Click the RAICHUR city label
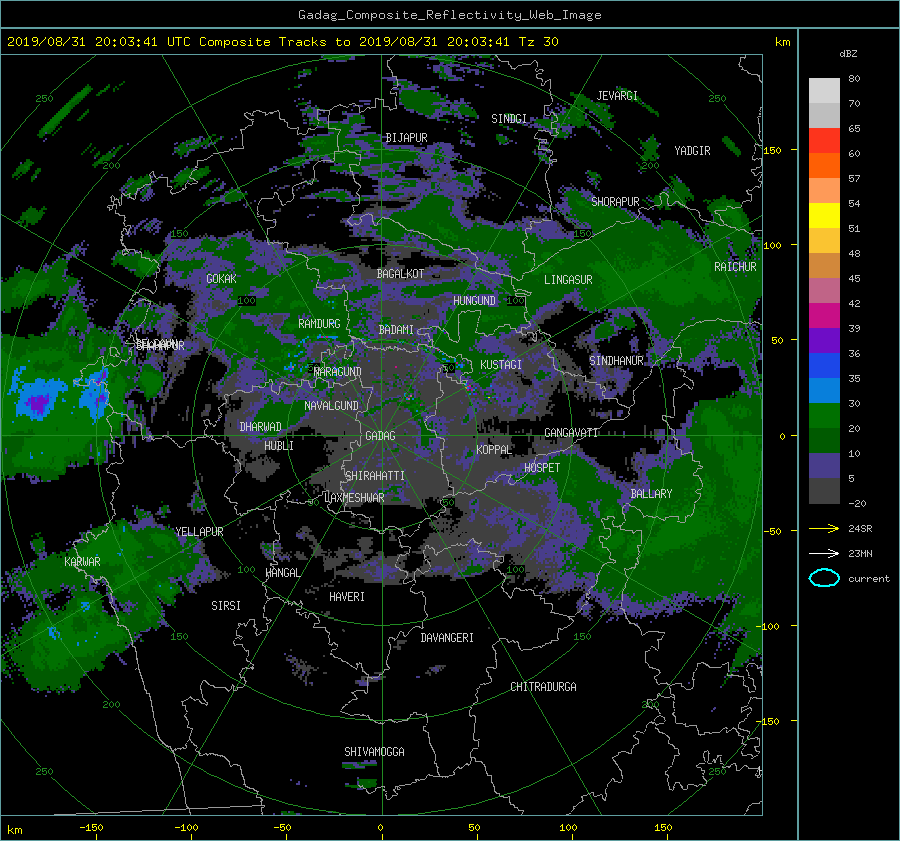The height and width of the screenshot is (841, 900). (x=735, y=267)
